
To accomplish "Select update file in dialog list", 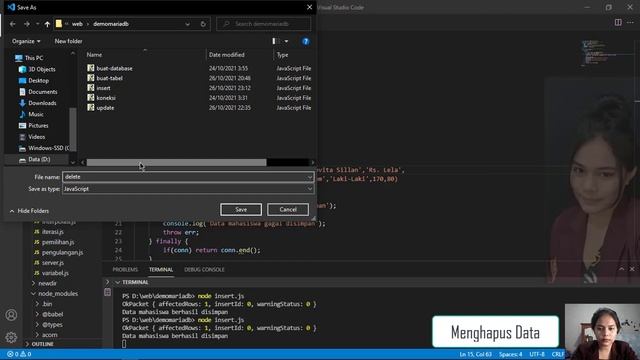I will click(x=105, y=108).
